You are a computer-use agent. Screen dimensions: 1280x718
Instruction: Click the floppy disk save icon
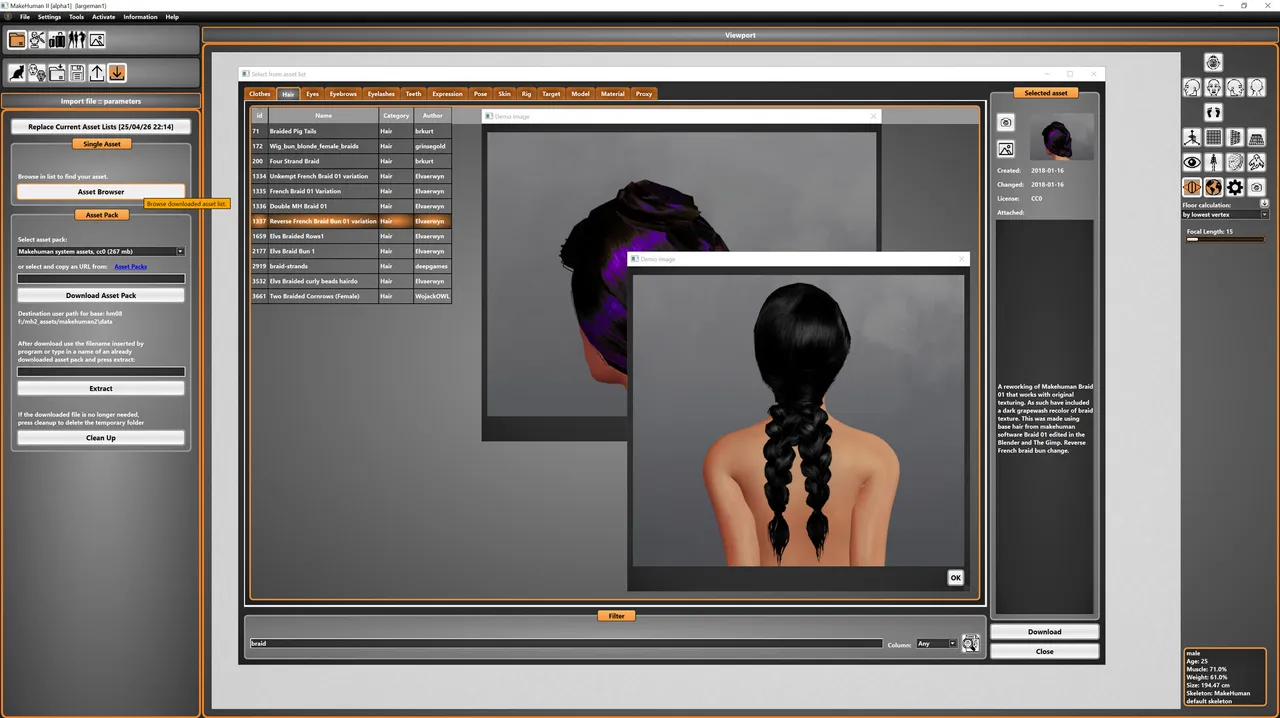coord(77,73)
